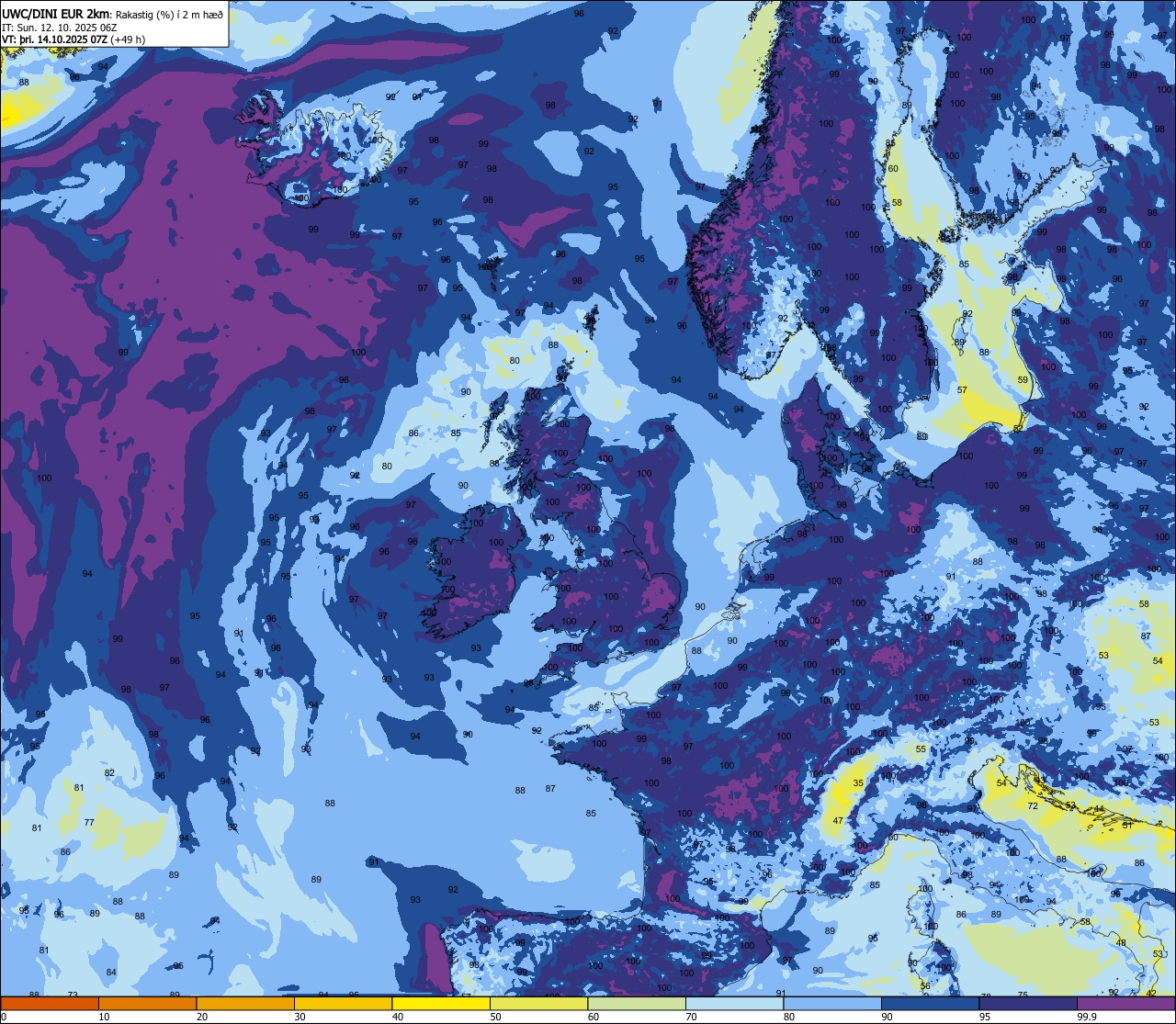Viewport: 1176px width, 1024px height.
Task: Click the 'UWC/DINI EUR 2km' title text
Action: [x=56, y=14]
